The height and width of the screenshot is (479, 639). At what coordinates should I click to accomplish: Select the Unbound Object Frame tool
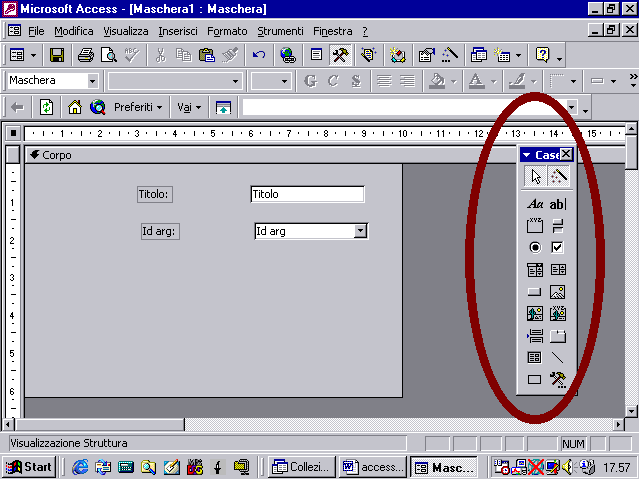(x=535, y=313)
